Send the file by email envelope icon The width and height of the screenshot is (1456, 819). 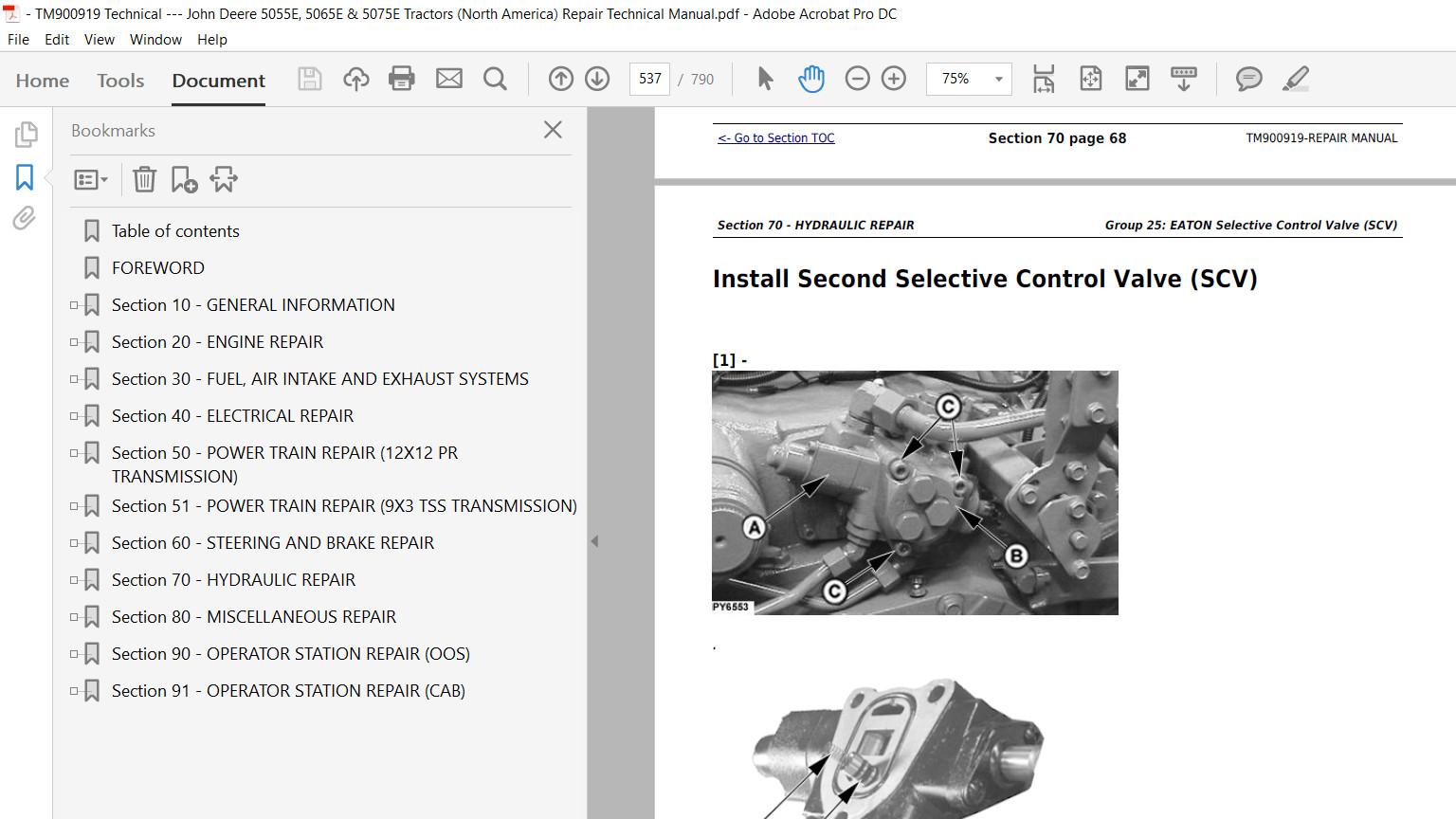[449, 79]
